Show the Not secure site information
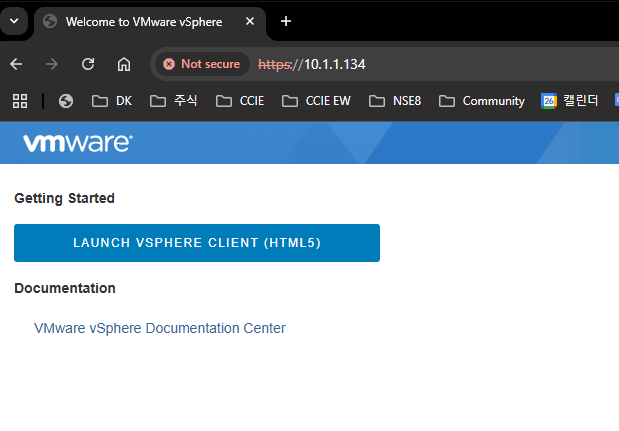Viewport: 619px width, 431px height. (x=202, y=64)
